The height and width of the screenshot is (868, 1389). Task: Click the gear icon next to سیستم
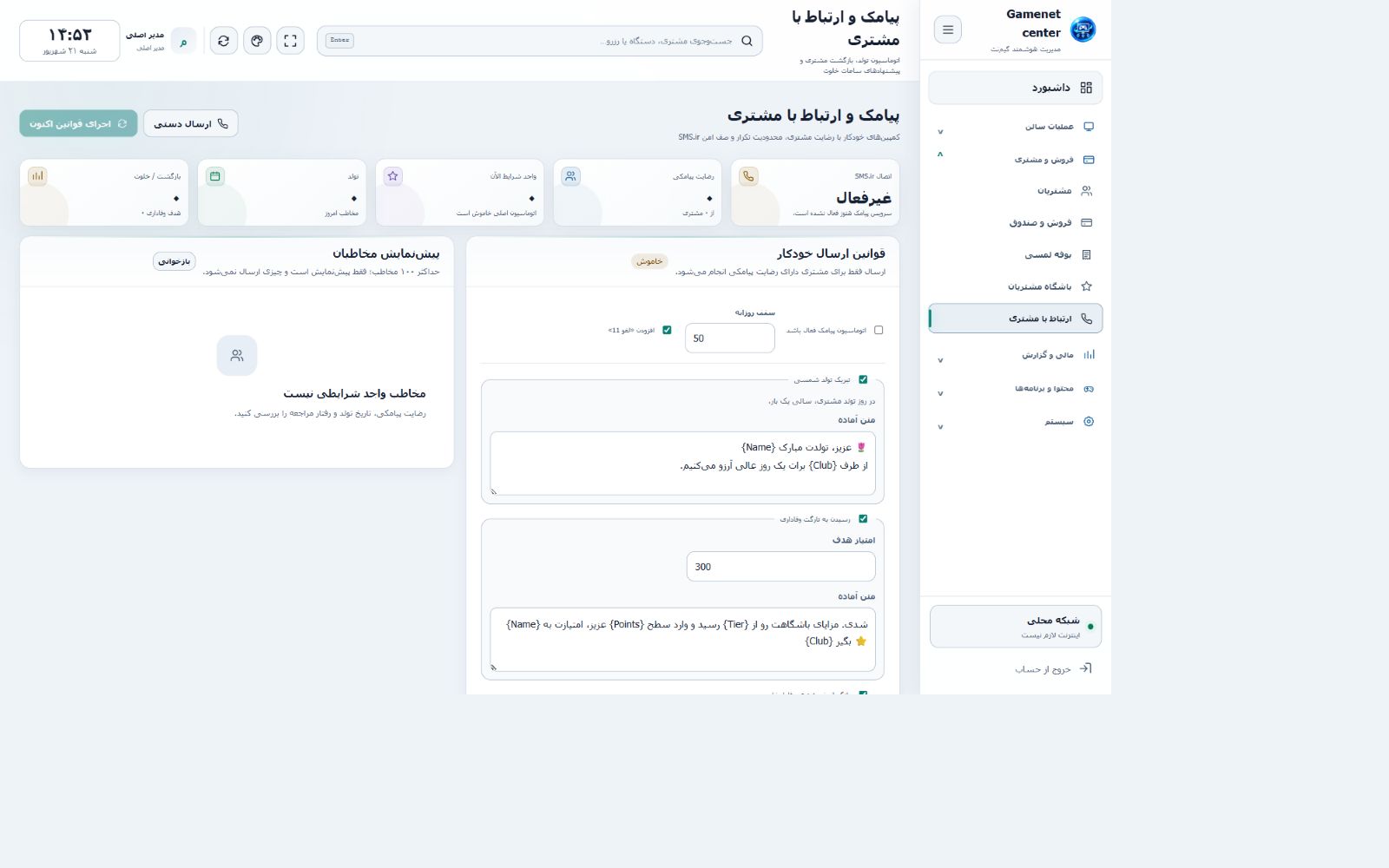[x=1089, y=422]
